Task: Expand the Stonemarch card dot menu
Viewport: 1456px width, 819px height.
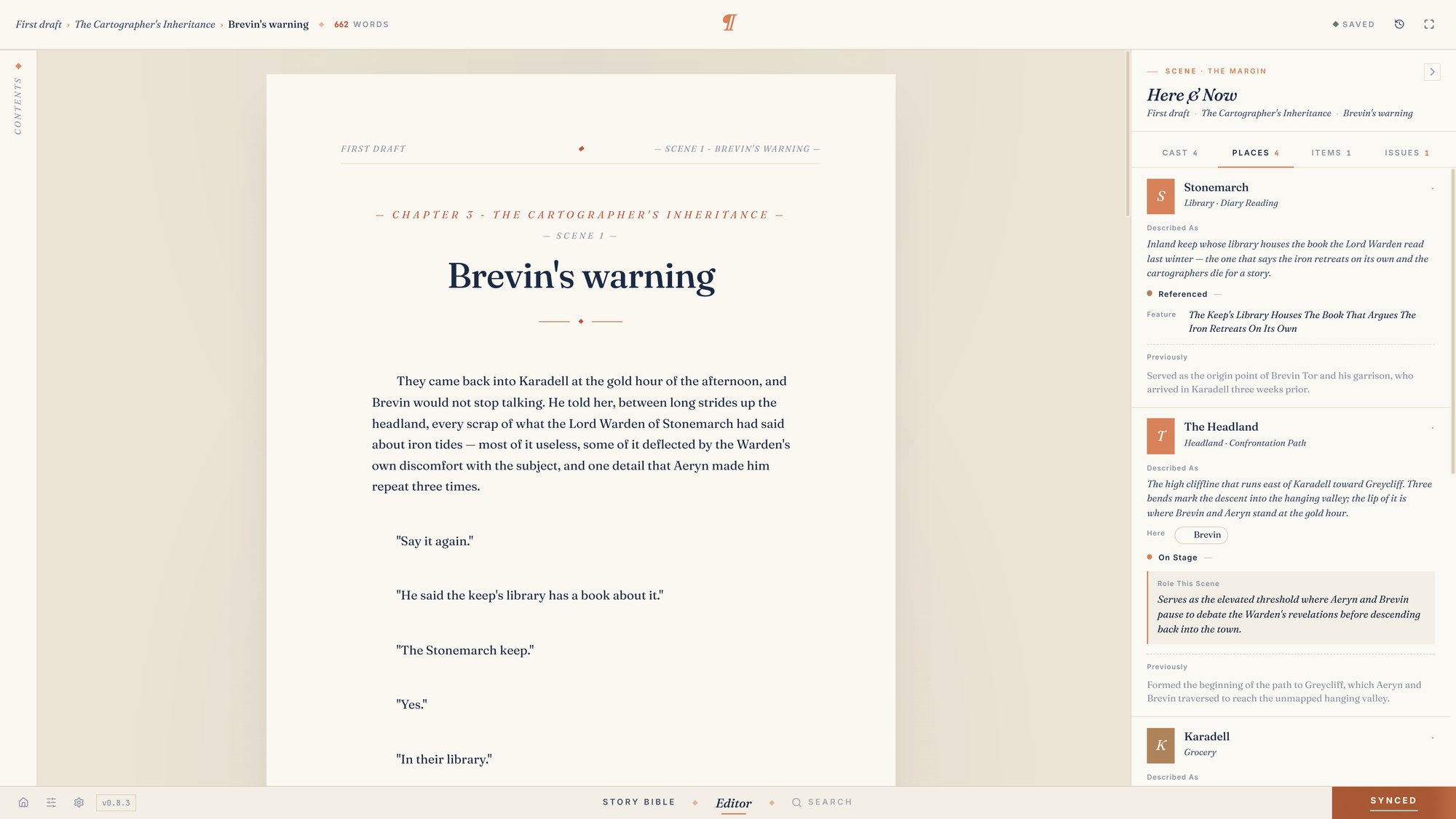Action: coord(1432,189)
